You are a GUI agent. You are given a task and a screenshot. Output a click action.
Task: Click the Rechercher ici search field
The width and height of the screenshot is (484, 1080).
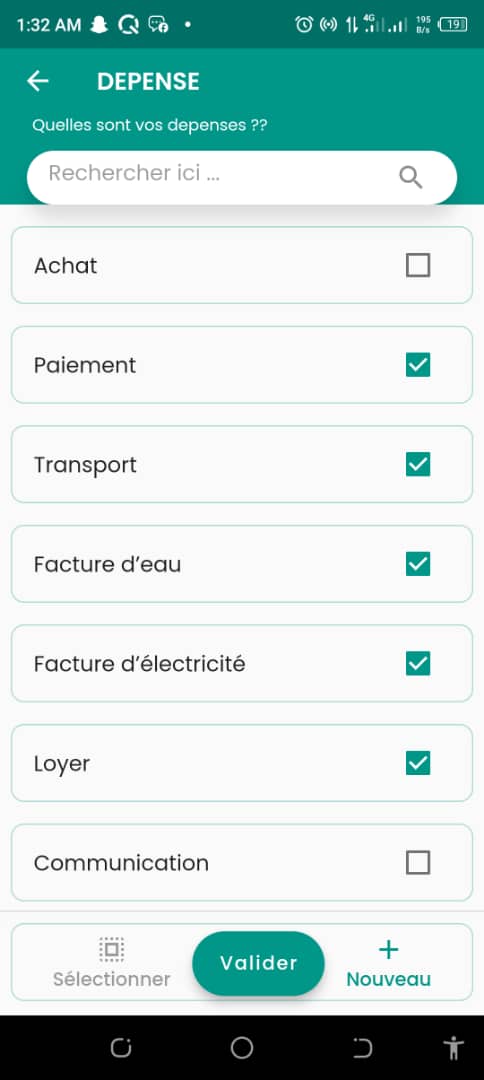242,178
